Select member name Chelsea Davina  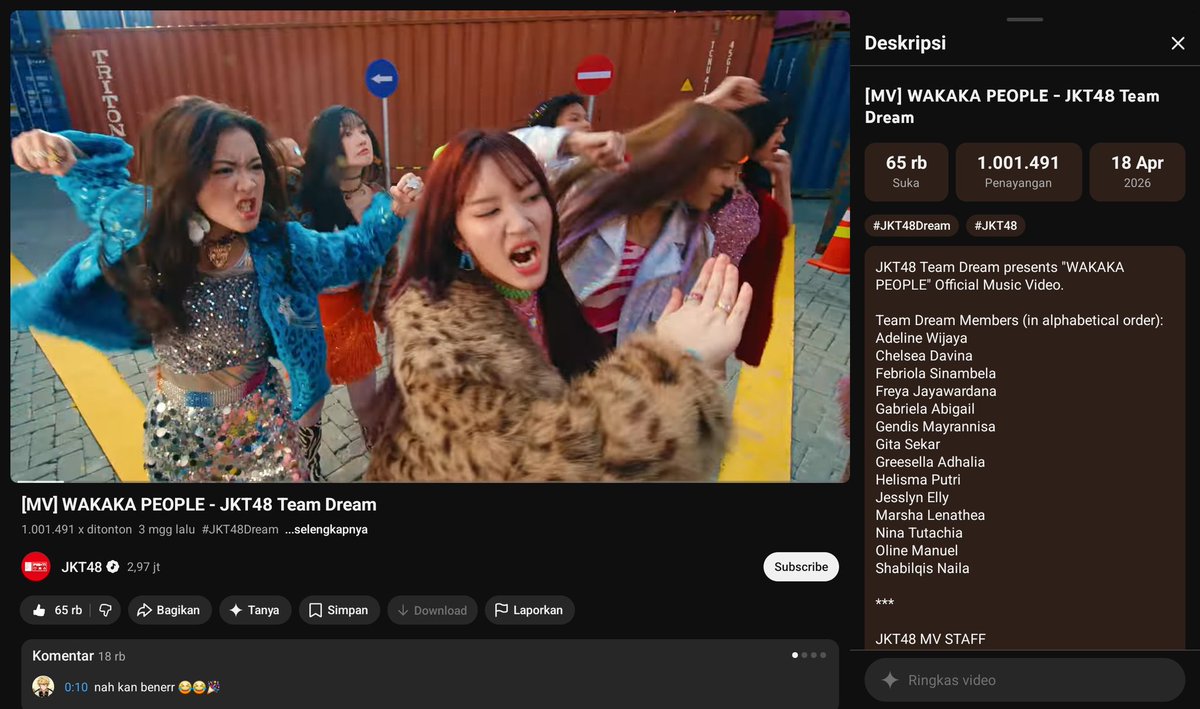coord(924,356)
